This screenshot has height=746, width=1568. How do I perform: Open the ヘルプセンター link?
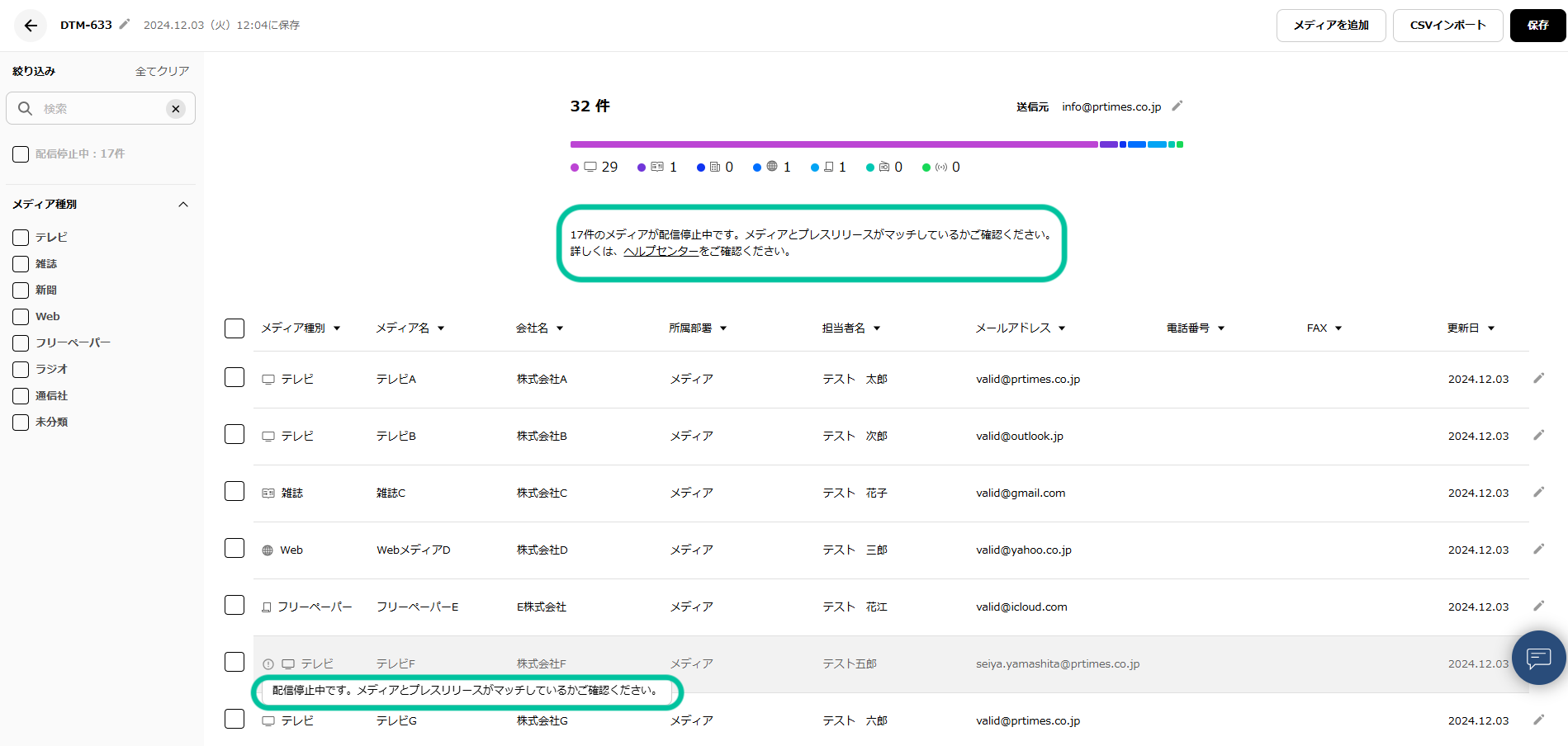661,252
